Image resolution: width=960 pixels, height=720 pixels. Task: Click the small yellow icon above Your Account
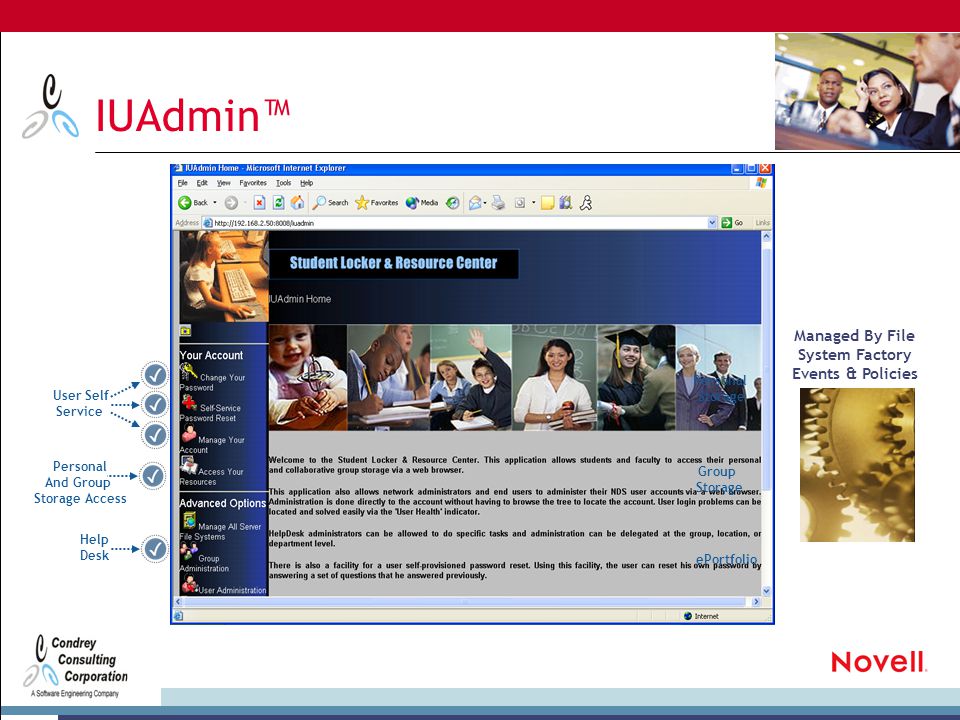pyautogui.click(x=186, y=331)
